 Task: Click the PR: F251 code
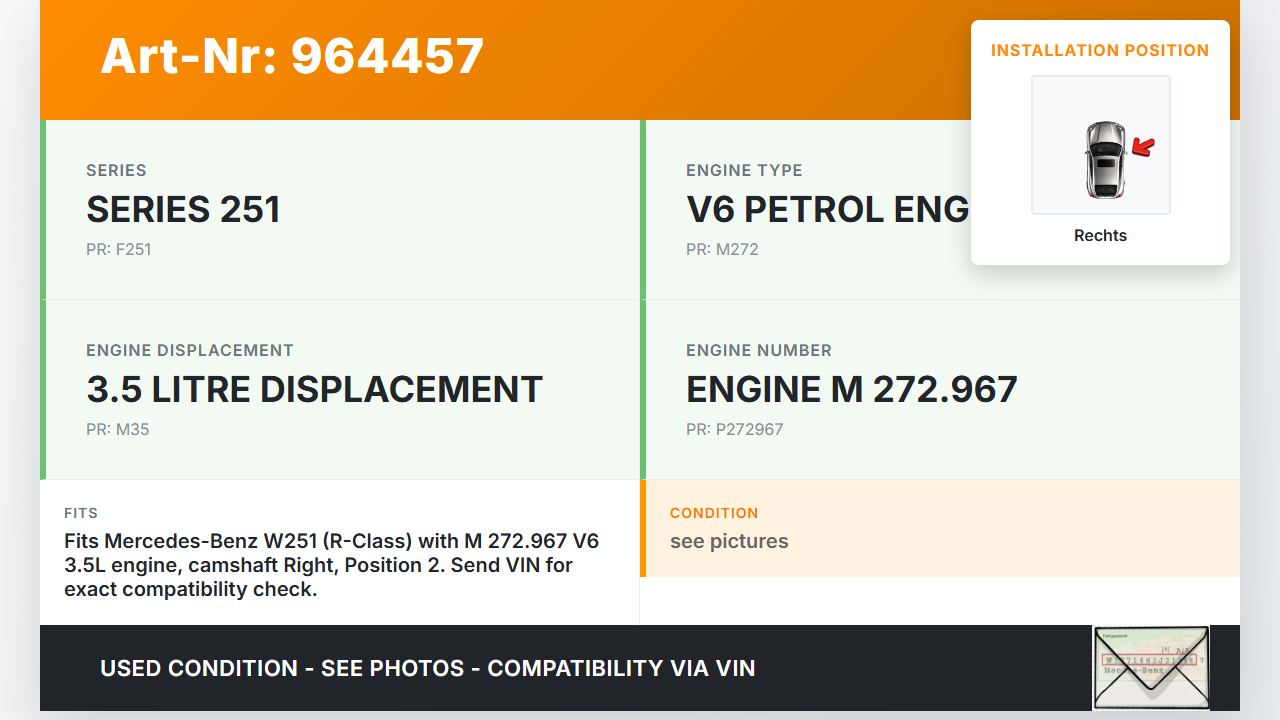pyautogui.click(x=118, y=249)
